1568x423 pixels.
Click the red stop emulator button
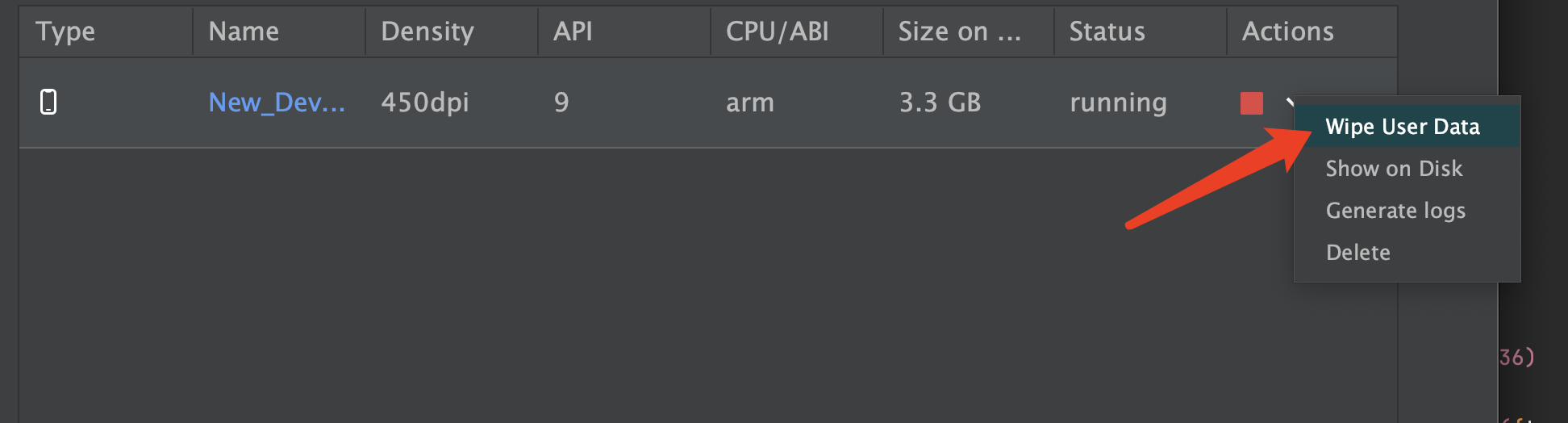tap(1251, 103)
